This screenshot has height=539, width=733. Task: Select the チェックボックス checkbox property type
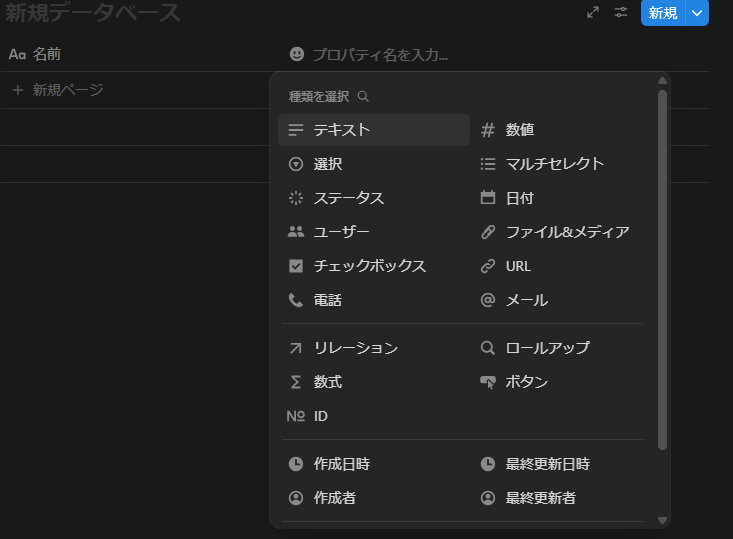coord(369,266)
